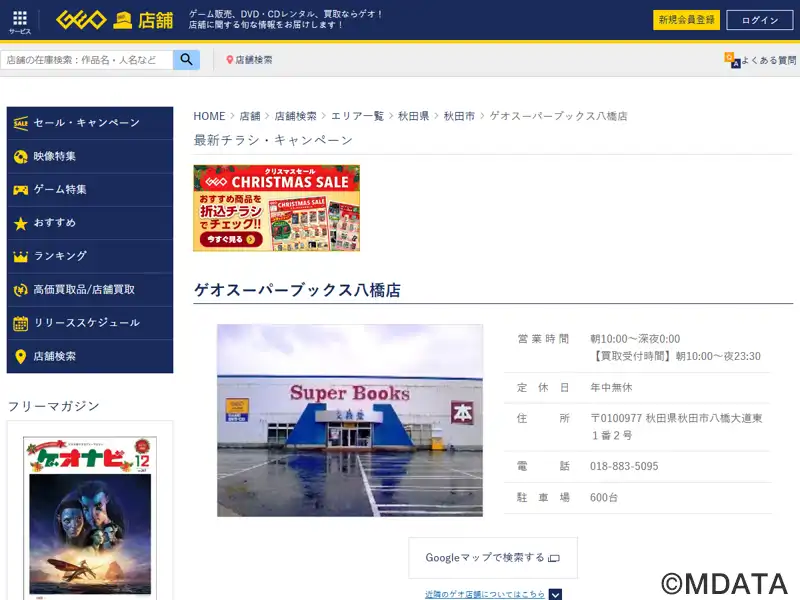Open 店舗検索 breadcrumb link
This screenshot has width=800, height=600.
[295, 116]
